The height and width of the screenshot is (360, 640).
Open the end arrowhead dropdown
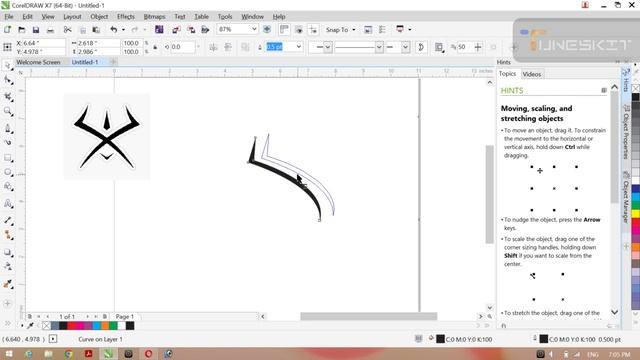pos(405,47)
